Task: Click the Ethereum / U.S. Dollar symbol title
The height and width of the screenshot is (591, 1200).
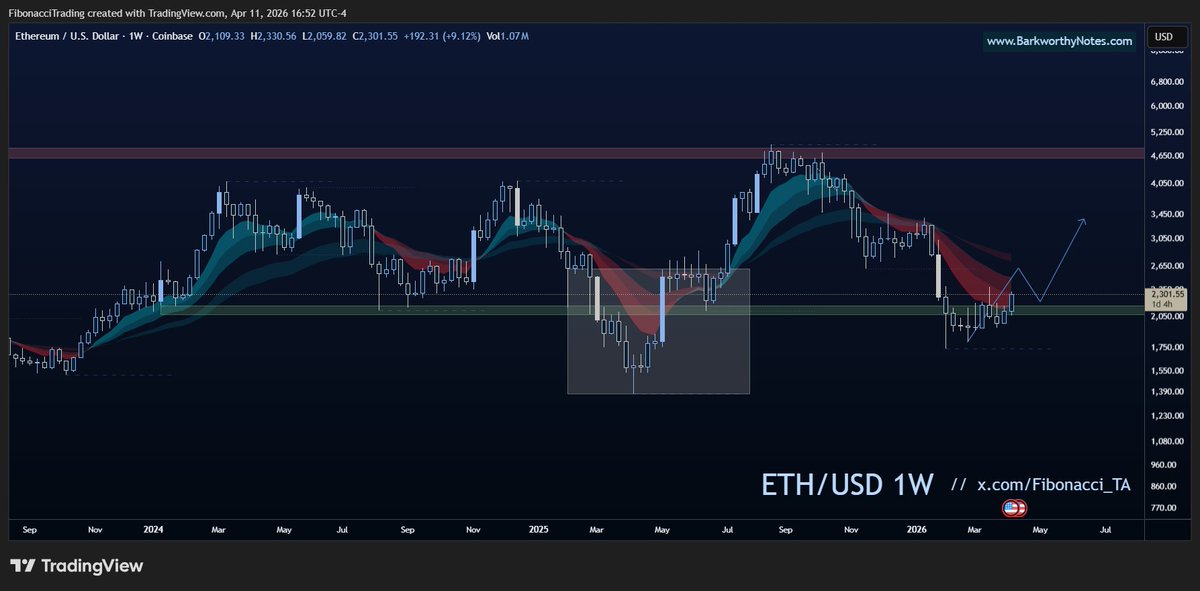Action: [65, 36]
